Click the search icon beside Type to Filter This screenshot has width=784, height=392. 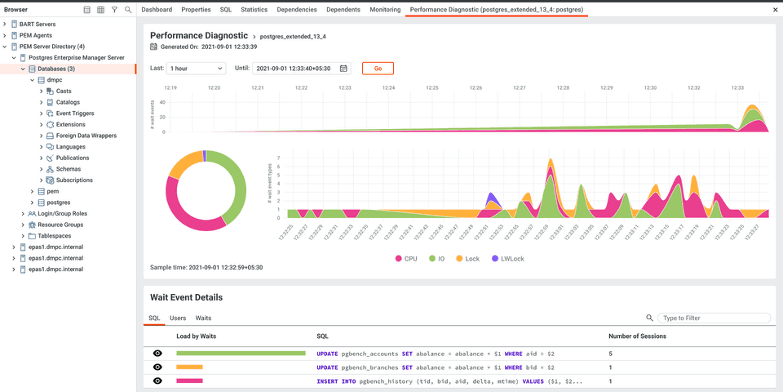pyautogui.click(x=650, y=318)
